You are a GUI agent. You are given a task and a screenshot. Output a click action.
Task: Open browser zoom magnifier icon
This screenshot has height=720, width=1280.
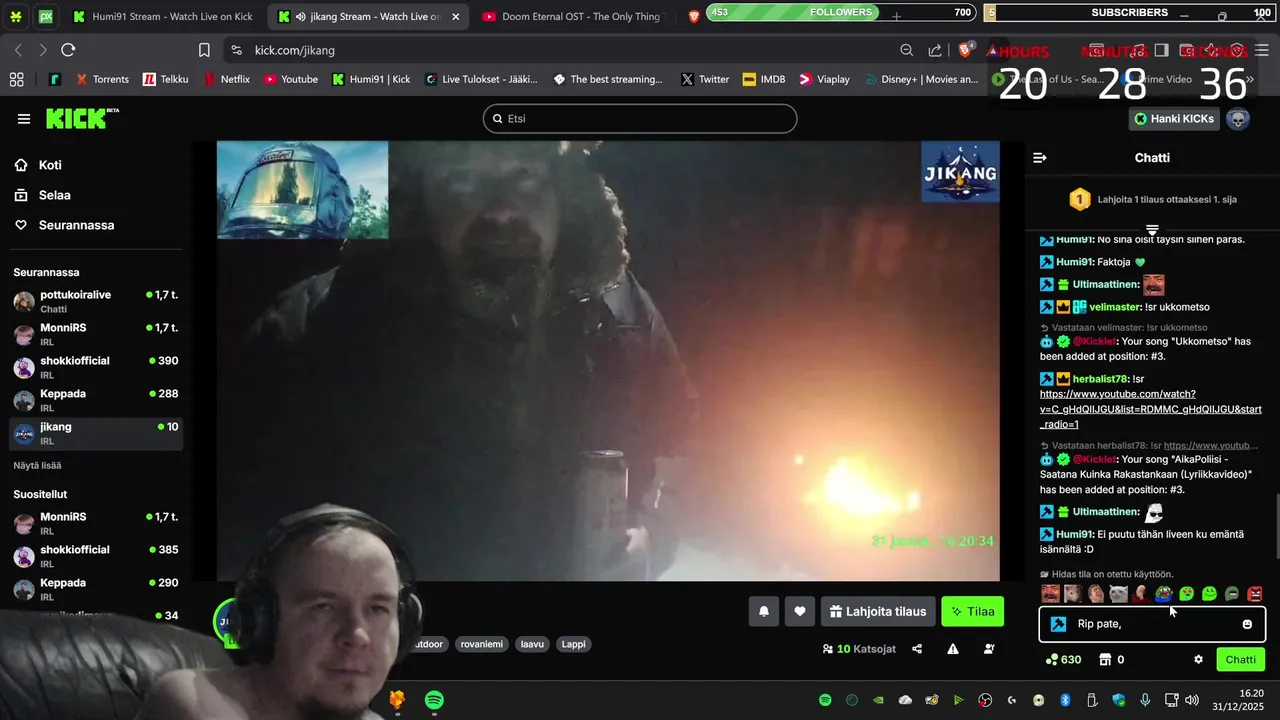point(906,50)
